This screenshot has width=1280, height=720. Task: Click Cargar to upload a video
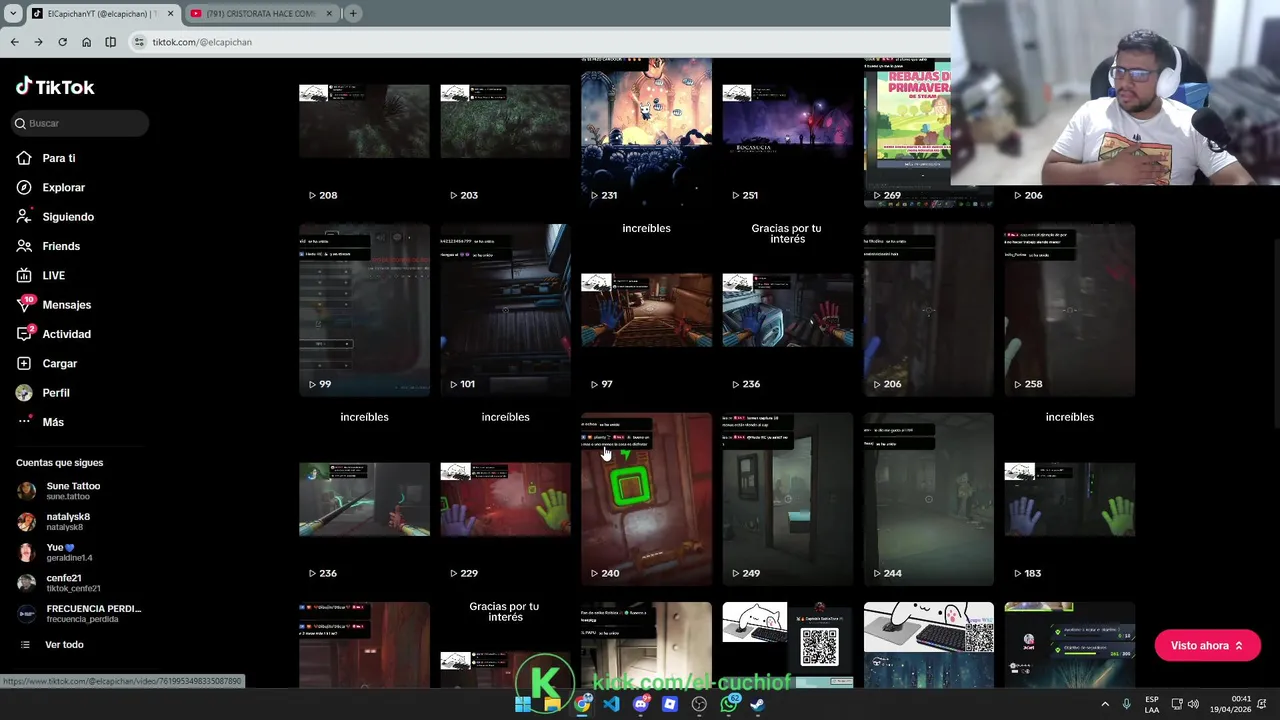click(x=47, y=363)
